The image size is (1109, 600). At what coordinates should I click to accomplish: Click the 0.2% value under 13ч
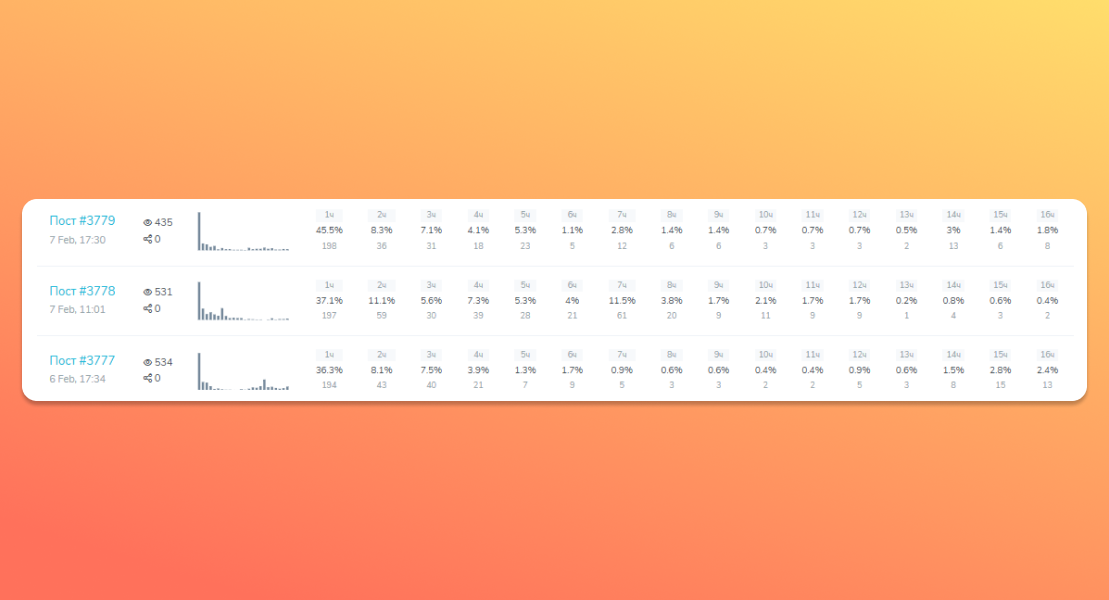click(x=906, y=301)
